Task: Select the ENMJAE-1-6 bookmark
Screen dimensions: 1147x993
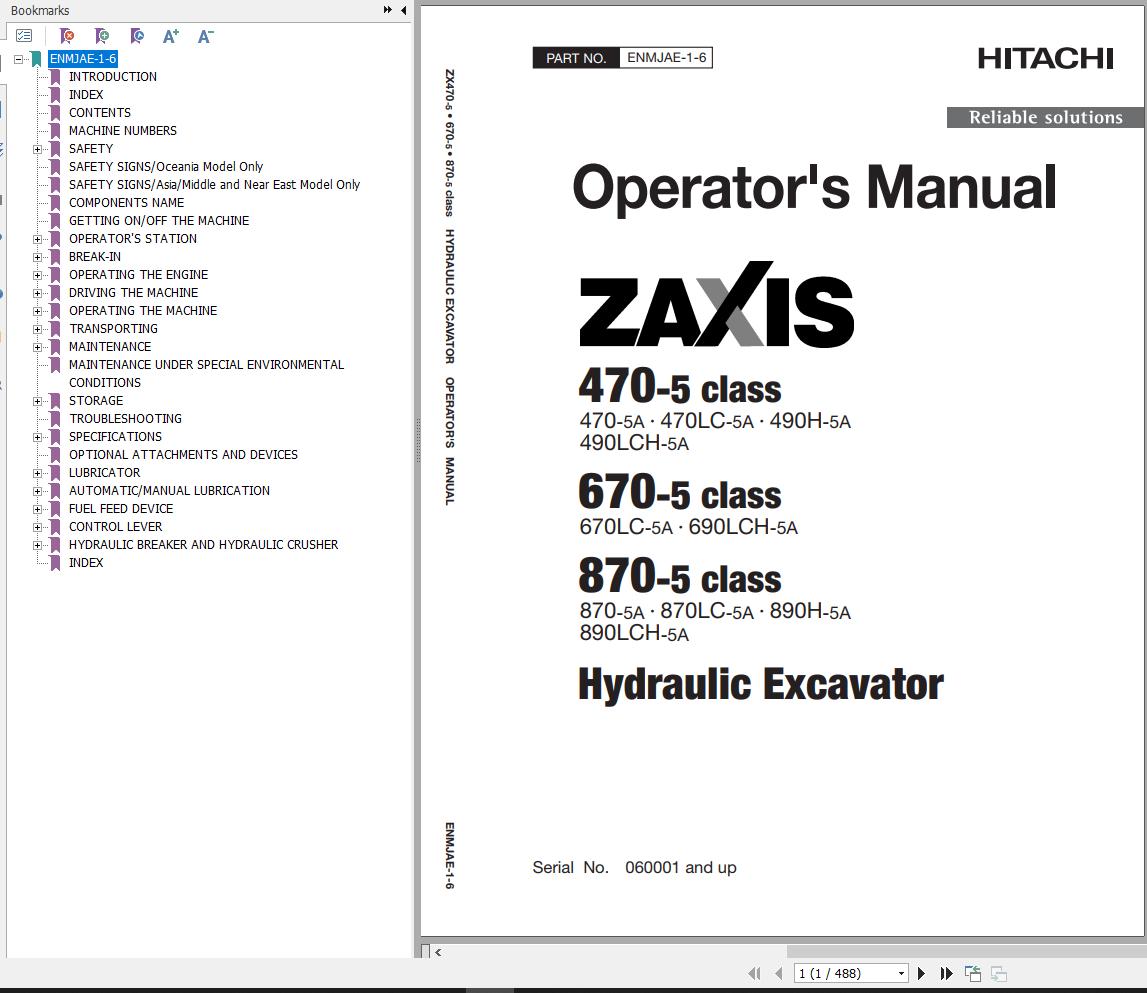Action: pyautogui.click(x=83, y=59)
